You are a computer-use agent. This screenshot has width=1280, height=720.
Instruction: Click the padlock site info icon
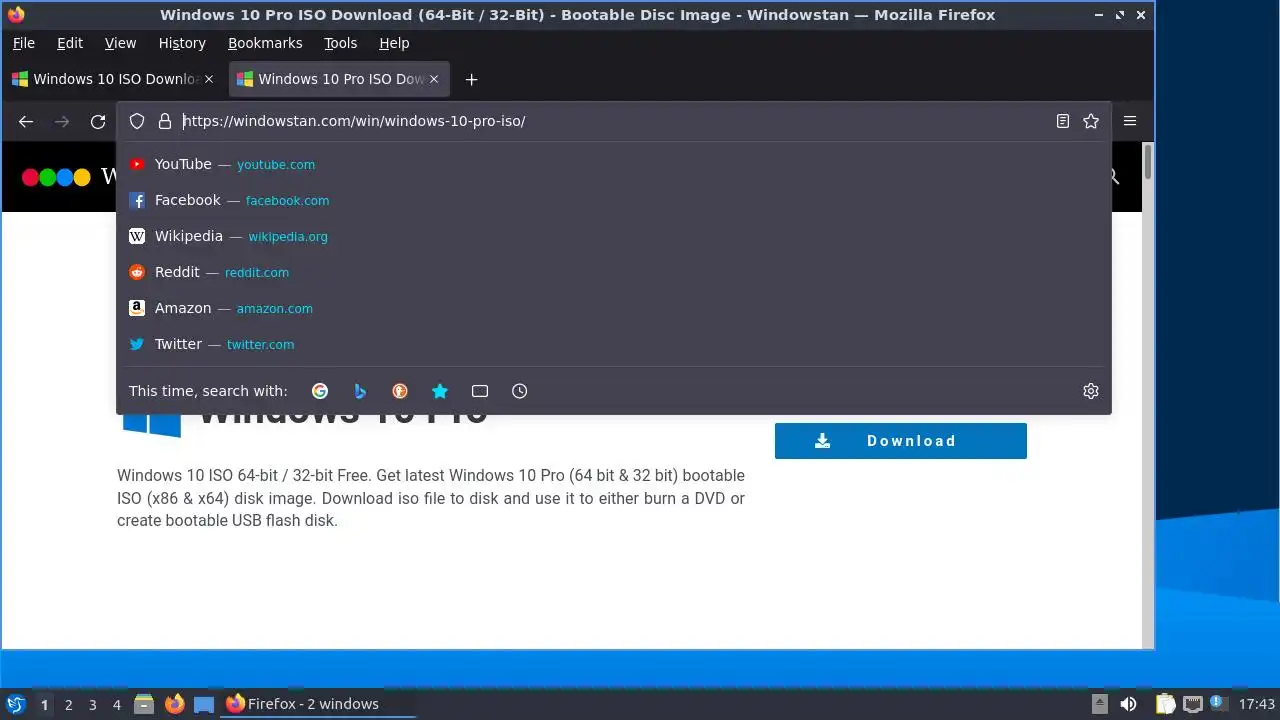[x=165, y=121]
